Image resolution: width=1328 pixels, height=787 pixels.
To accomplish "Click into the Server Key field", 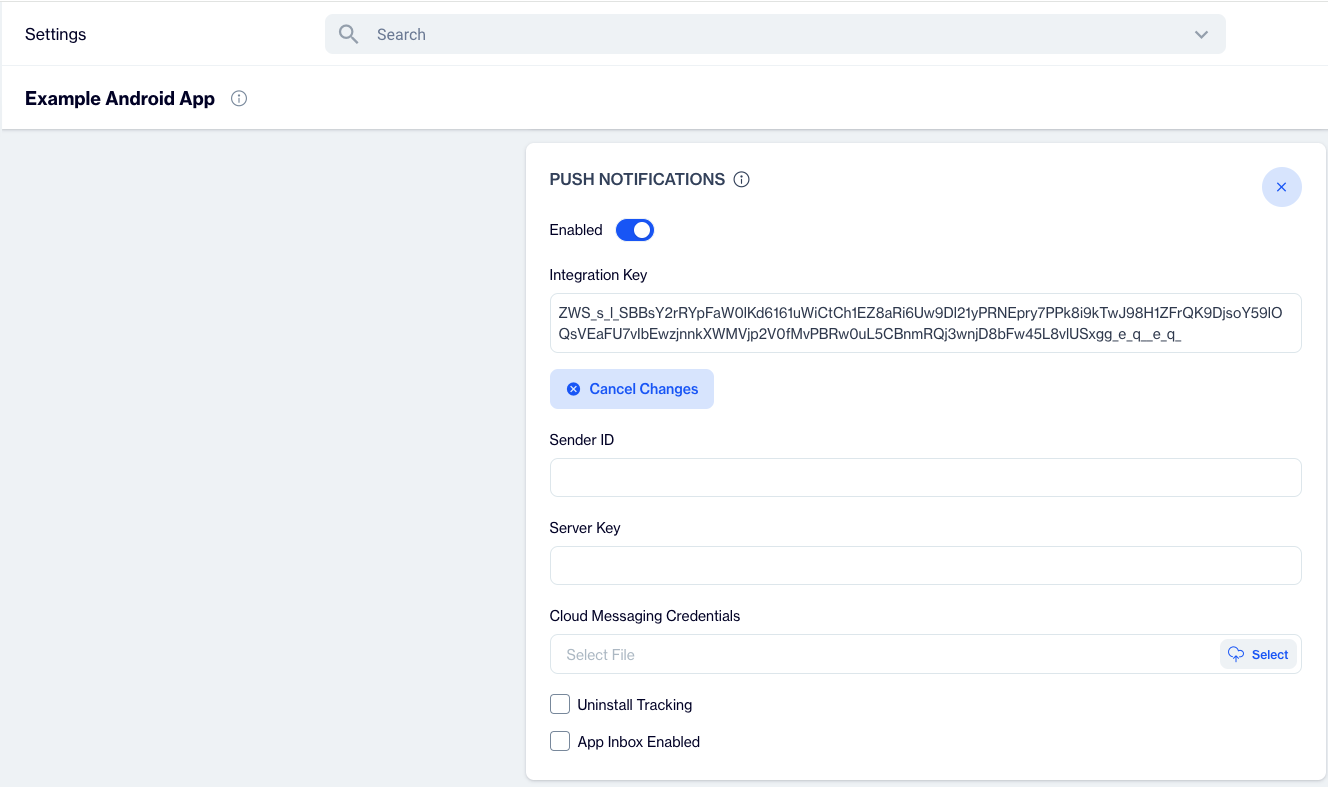I will [925, 566].
